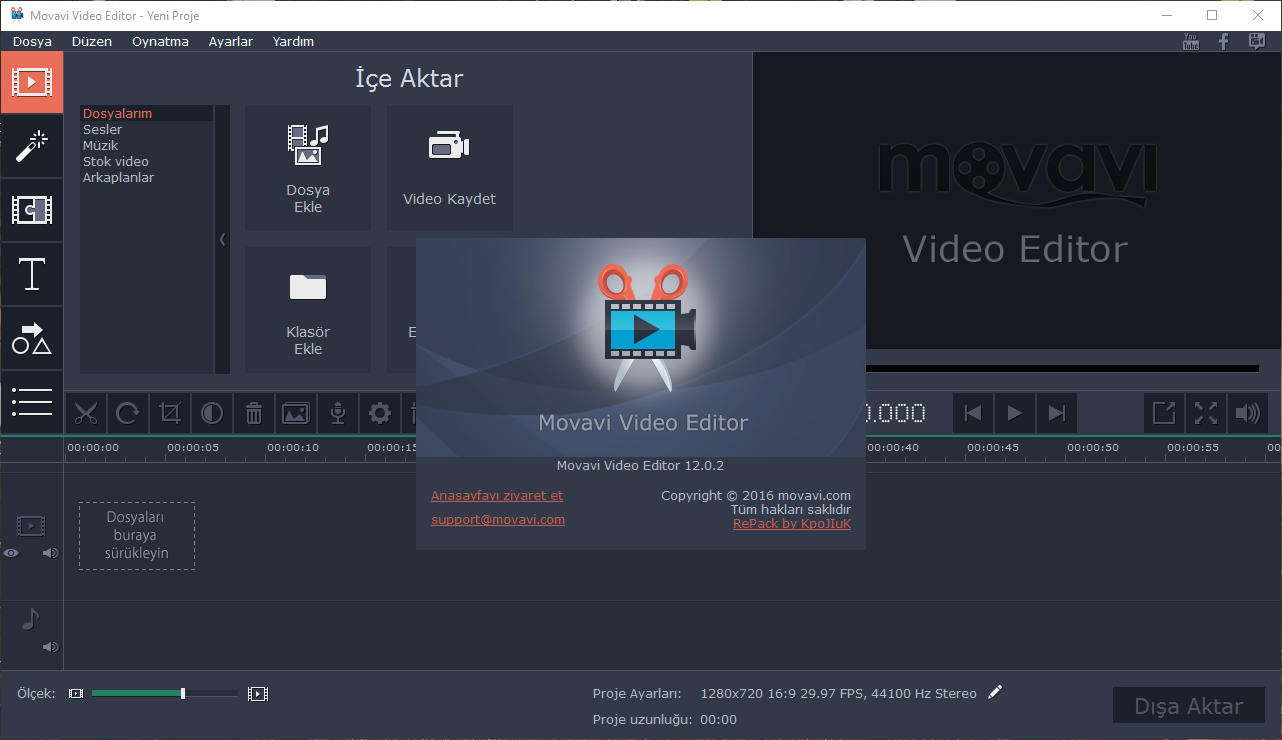Click the Dışa Aktar export button
This screenshot has width=1282, height=740.
tap(1189, 706)
